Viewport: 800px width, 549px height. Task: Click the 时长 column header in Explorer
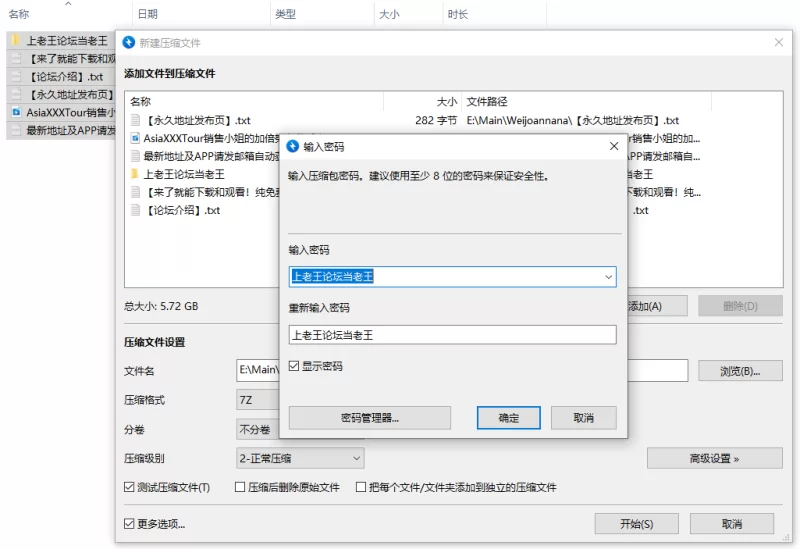click(494, 14)
